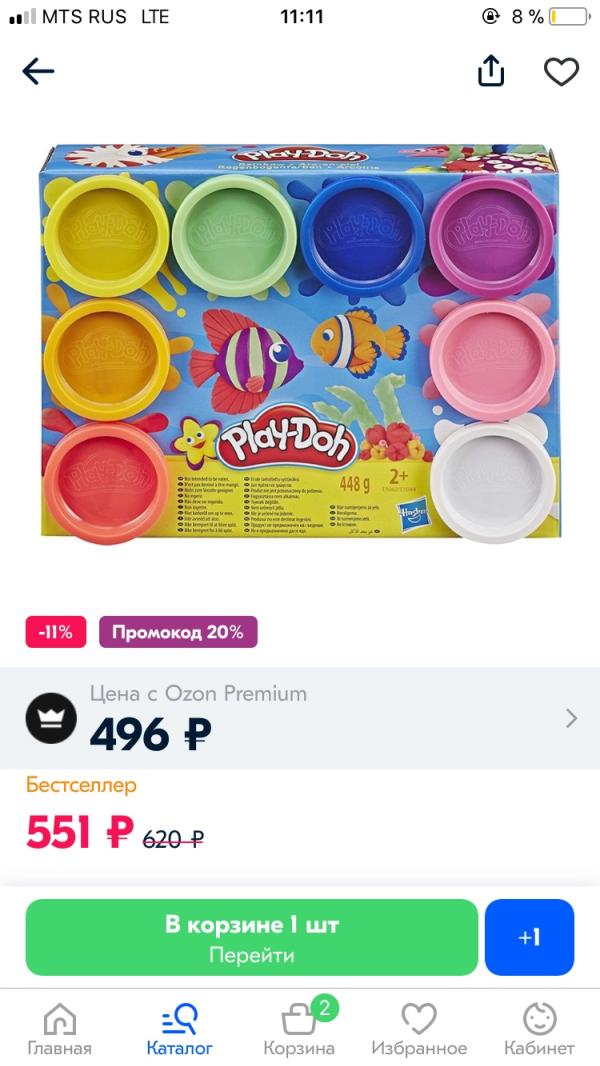Expand Ozon Premium price chevron
Image resolution: width=600 pixels, height=1066 pixels.
tap(571, 719)
